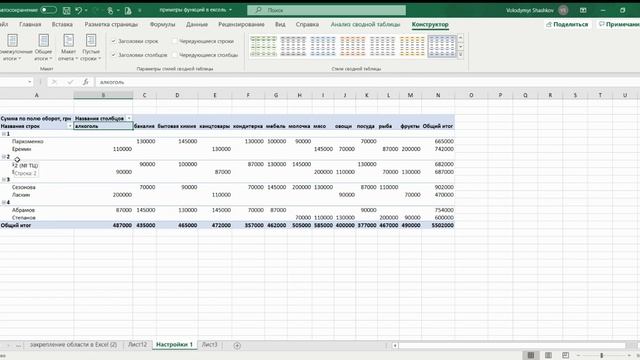640x360 pixels.
Task: Enable Чередующиеся строки checkbox
Action: pyautogui.click(x=174, y=41)
